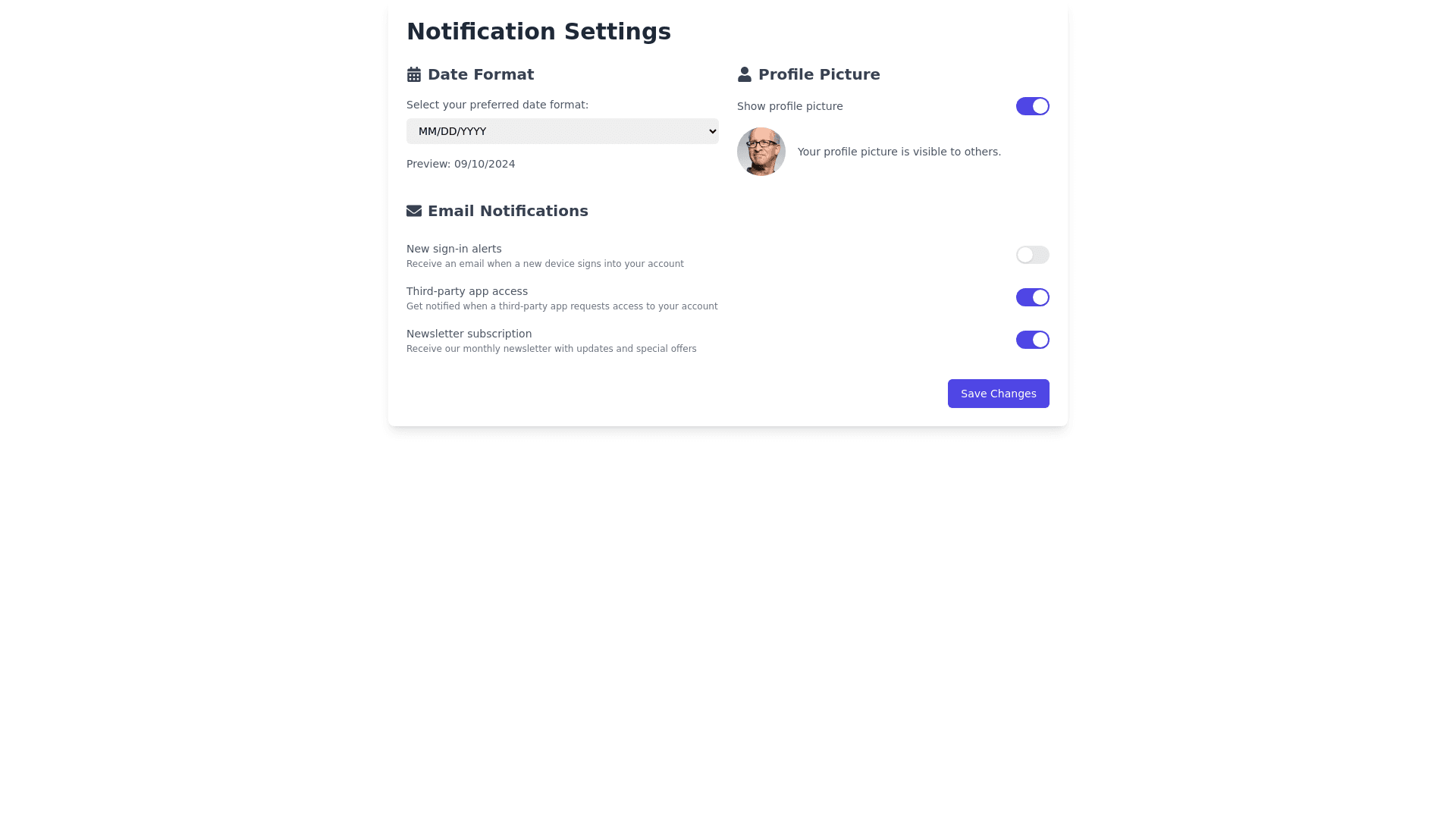Click the 'Show profile picture' label

pos(789,106)
